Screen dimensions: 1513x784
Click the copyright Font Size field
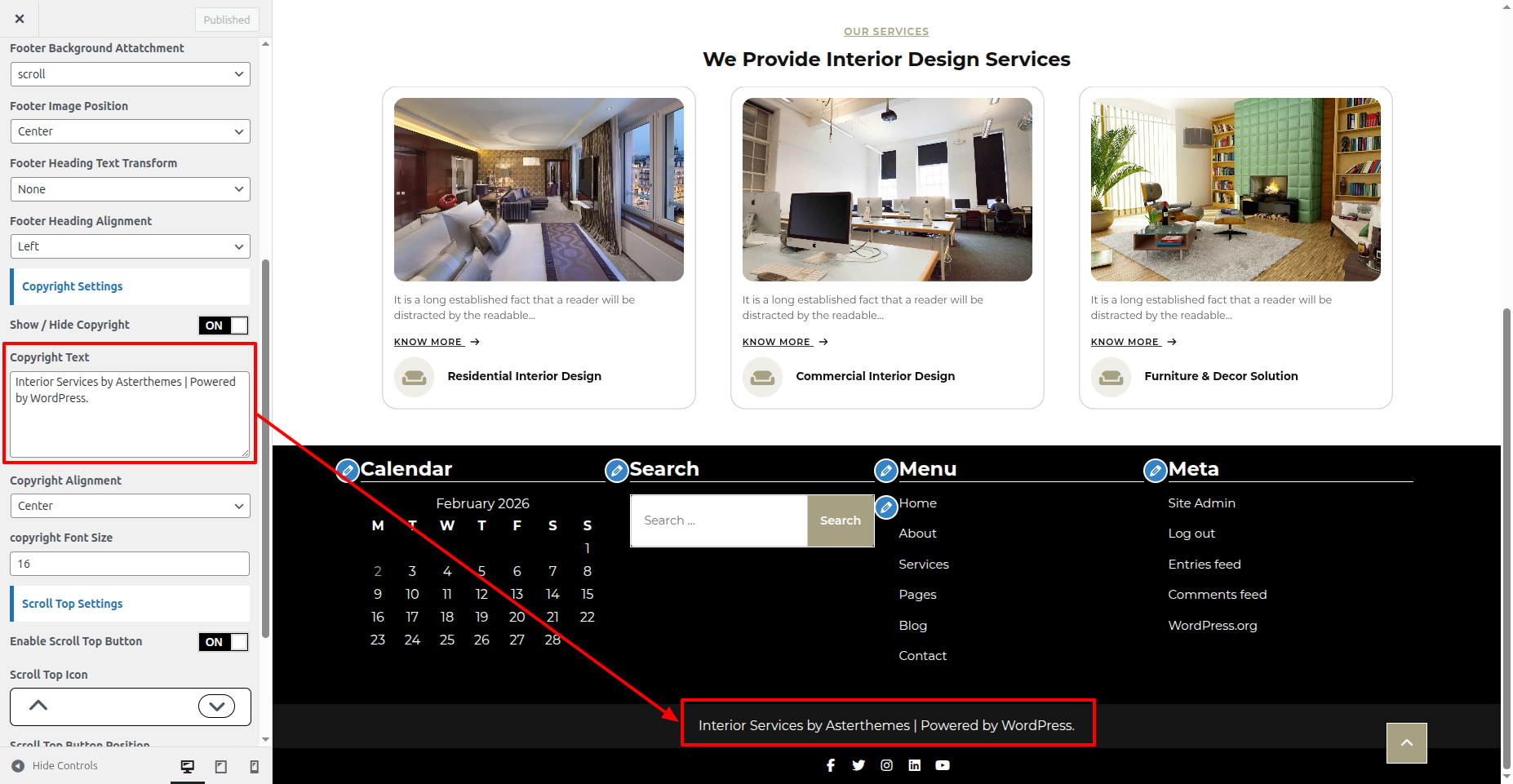(x=130, y=564)
